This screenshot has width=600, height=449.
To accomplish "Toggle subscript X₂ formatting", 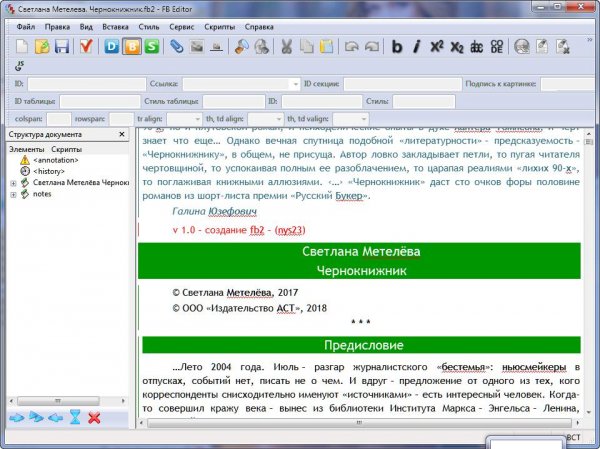I will coord(457,47).
